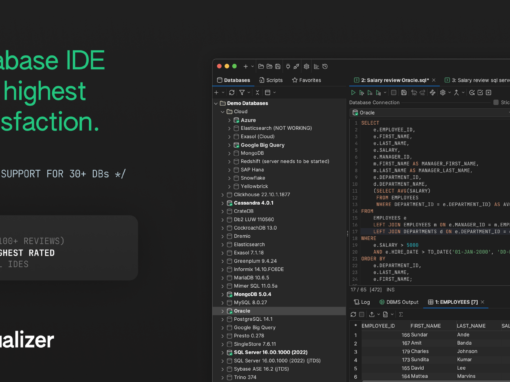
Task: Click the chart icon in top main toolbar
Action: [x=316, y=67]
